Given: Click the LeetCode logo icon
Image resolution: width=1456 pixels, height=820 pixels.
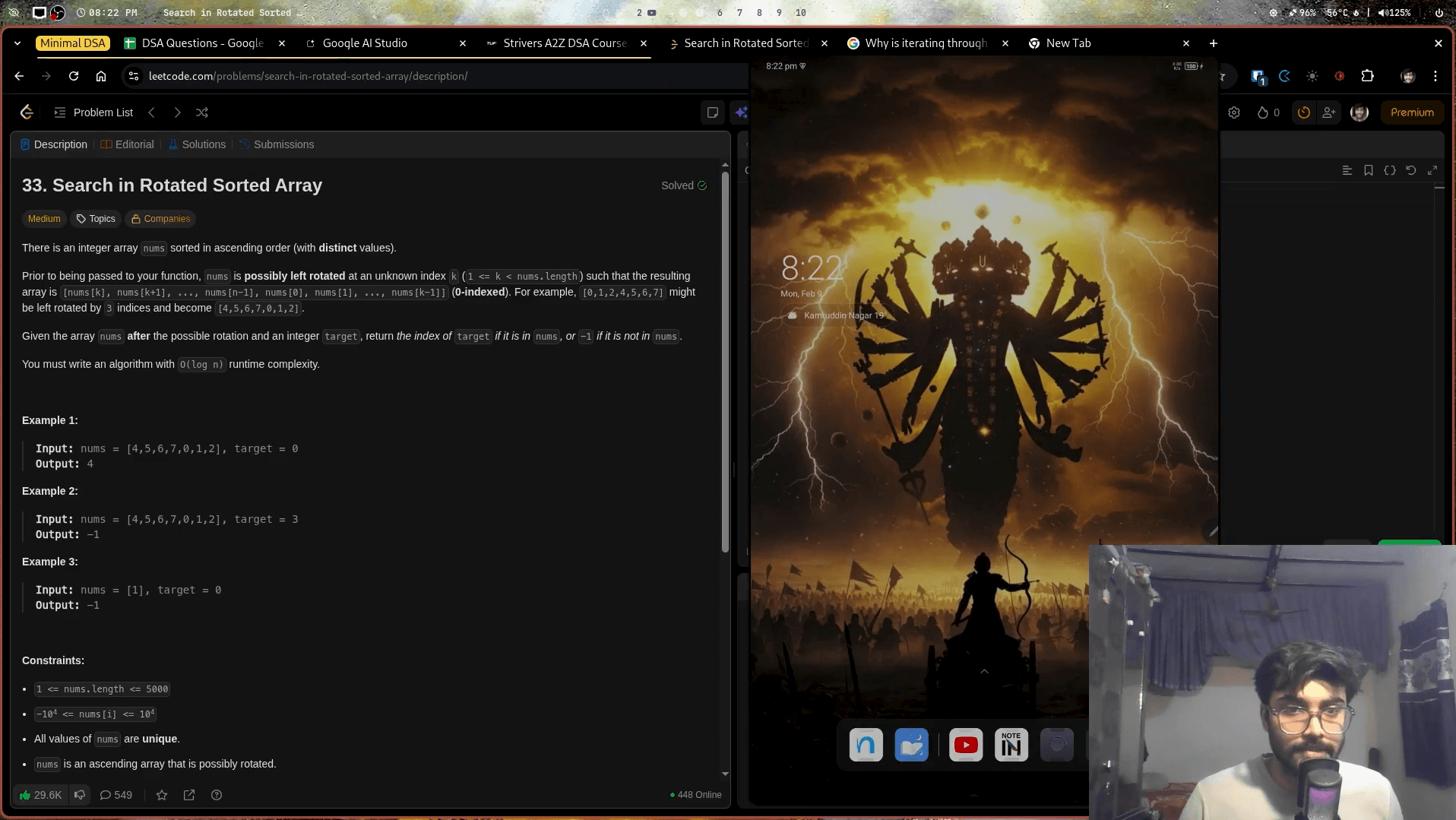Looking at the screenshot, I should (x=27, y=112).
